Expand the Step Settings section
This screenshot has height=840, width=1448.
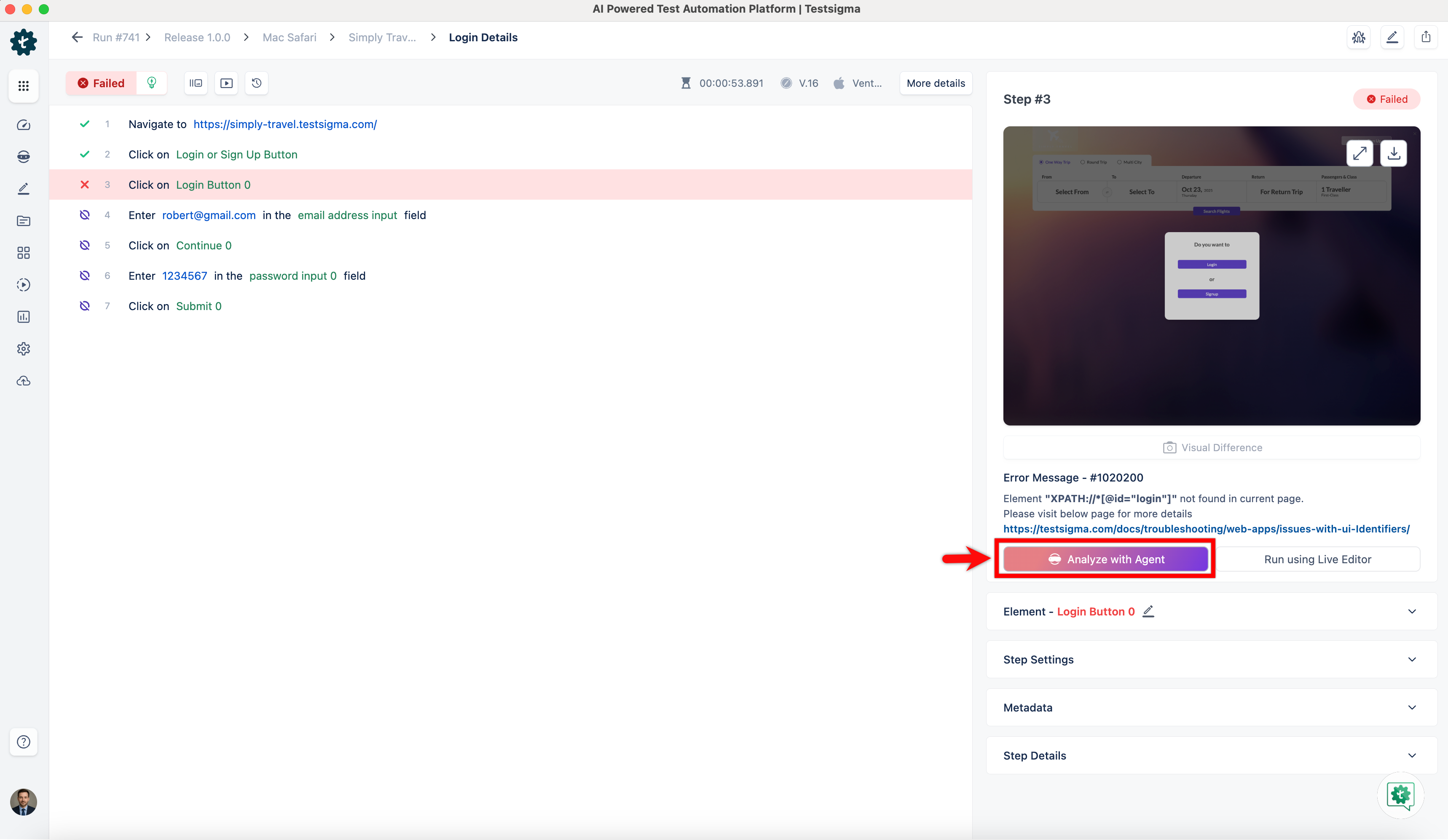click(1412, 660)
